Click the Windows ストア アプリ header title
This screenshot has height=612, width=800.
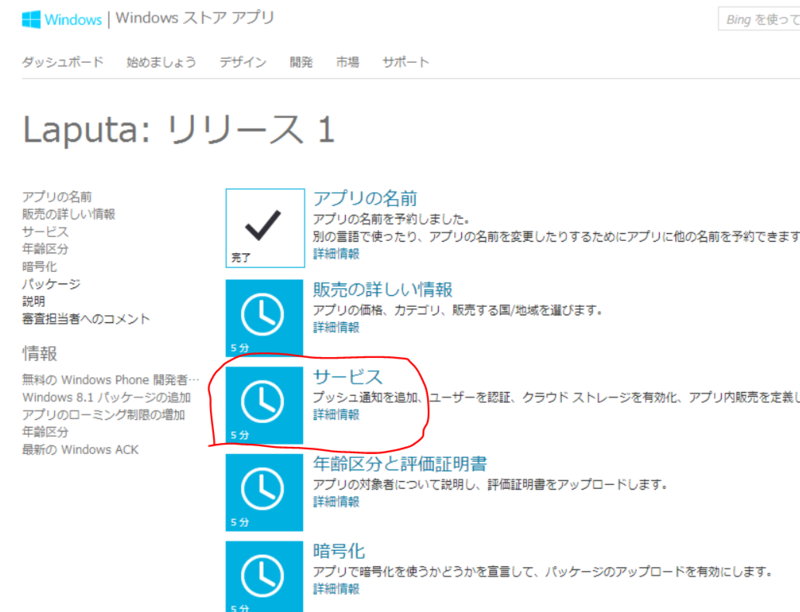pyautogui.click(x=195, y=18)
